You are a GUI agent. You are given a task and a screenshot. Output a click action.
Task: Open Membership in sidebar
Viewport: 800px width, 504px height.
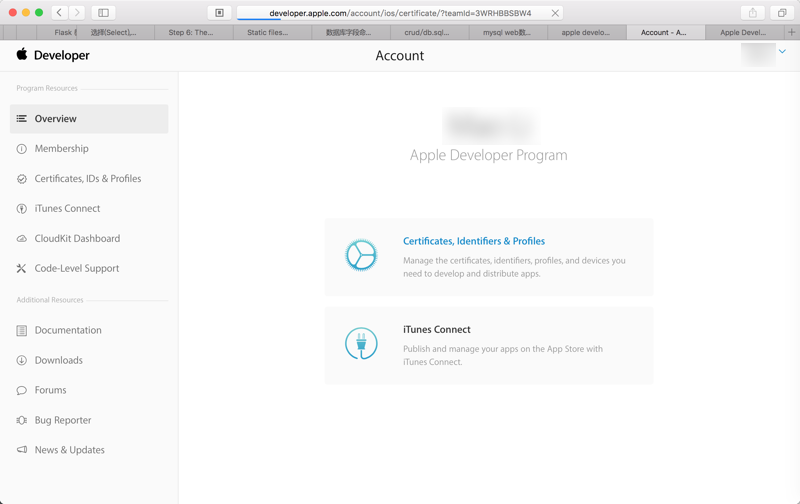tap(61, 148)
